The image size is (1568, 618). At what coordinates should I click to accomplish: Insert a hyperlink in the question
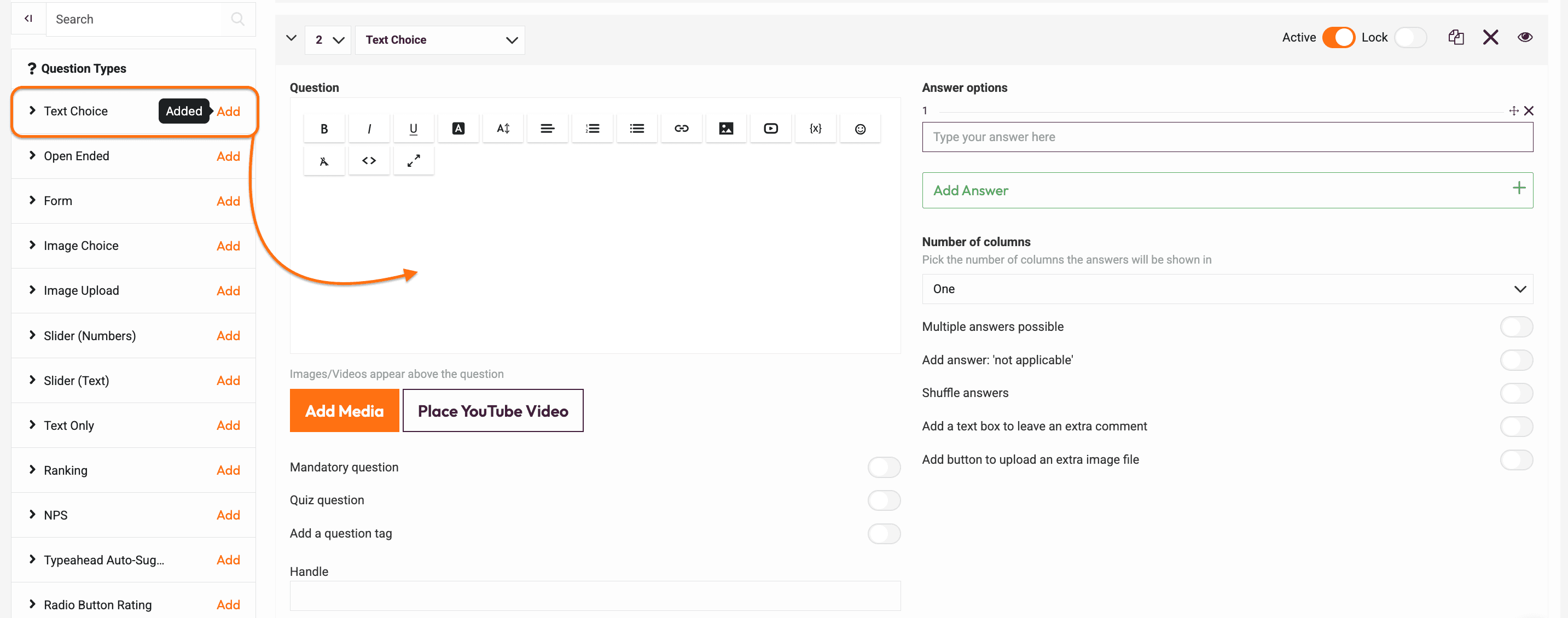pos(682,129)
